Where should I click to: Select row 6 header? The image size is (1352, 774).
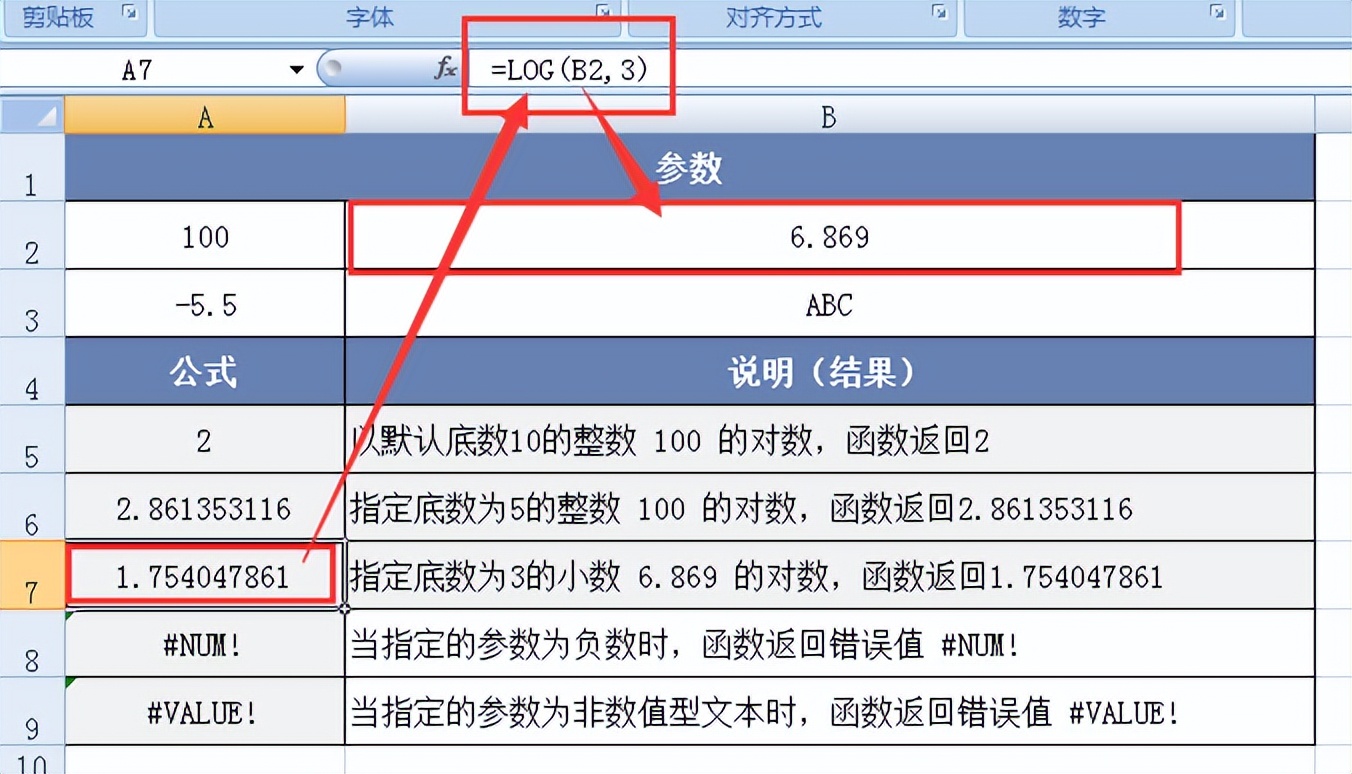click(x=32, y=508)
